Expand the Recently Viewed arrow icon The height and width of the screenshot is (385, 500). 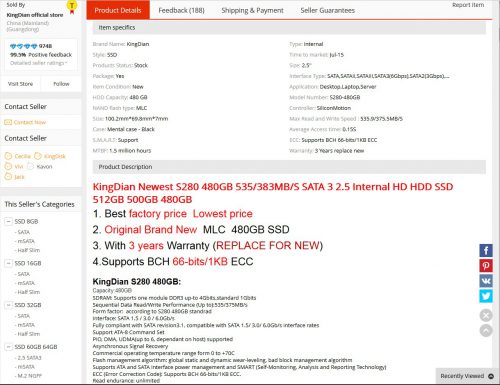[x=491, y=376]
